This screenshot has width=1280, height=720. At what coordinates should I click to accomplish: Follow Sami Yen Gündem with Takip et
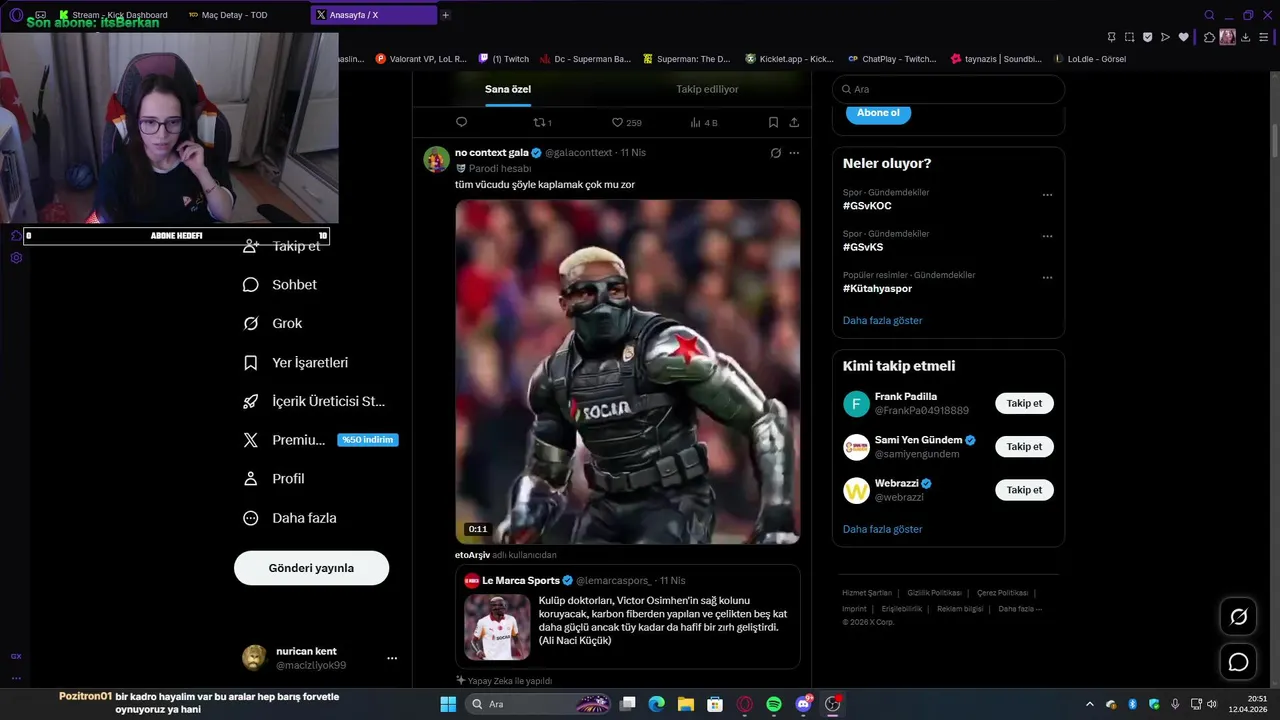point(1024,447)
